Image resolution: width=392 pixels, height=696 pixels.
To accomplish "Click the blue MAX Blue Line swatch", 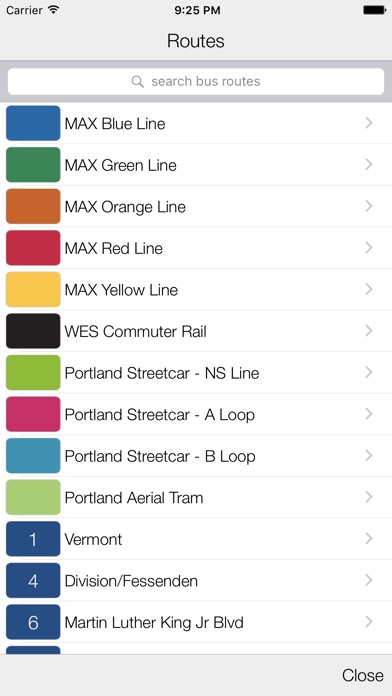I will click(x=33, y=123).
